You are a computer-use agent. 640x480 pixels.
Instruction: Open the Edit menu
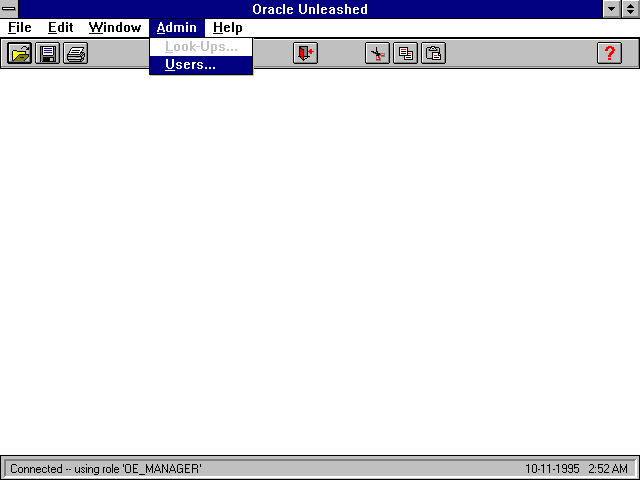pyautogui.click(x=60, y=28)
